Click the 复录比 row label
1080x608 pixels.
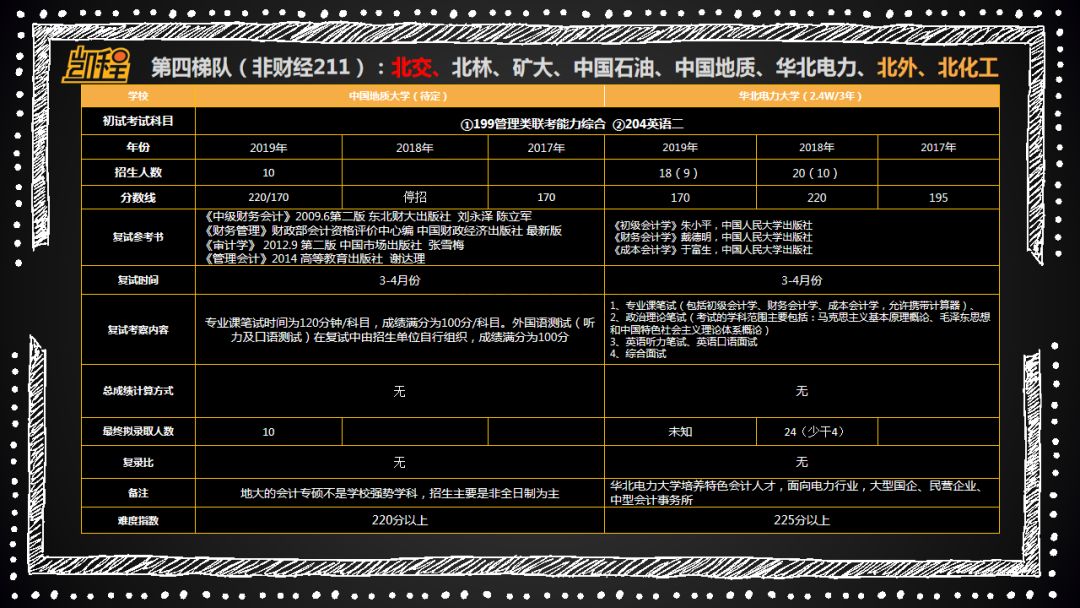click(138, 463)
